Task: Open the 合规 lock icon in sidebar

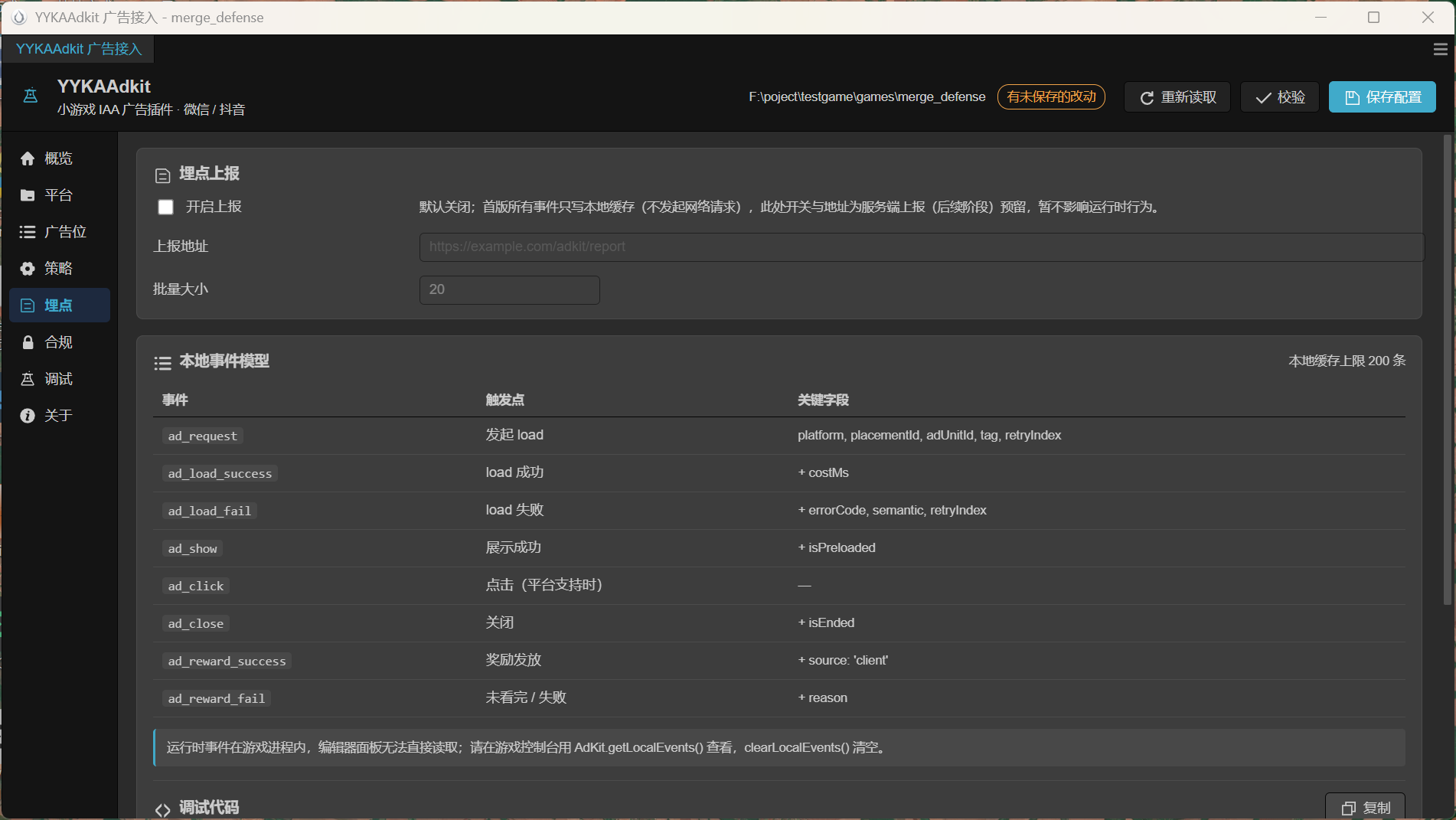Action: [28, 342]
